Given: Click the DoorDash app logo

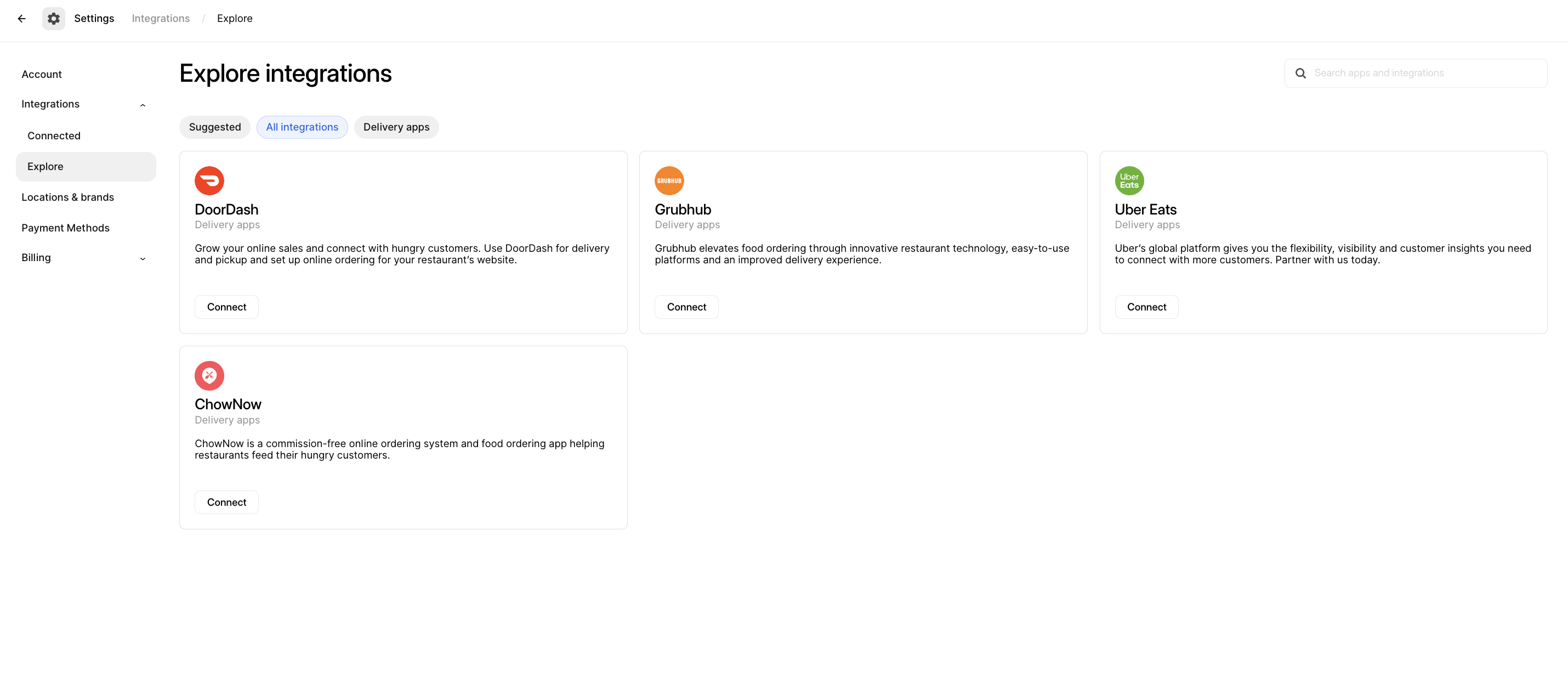Looking at the screenshot, I should coord(209,180).
